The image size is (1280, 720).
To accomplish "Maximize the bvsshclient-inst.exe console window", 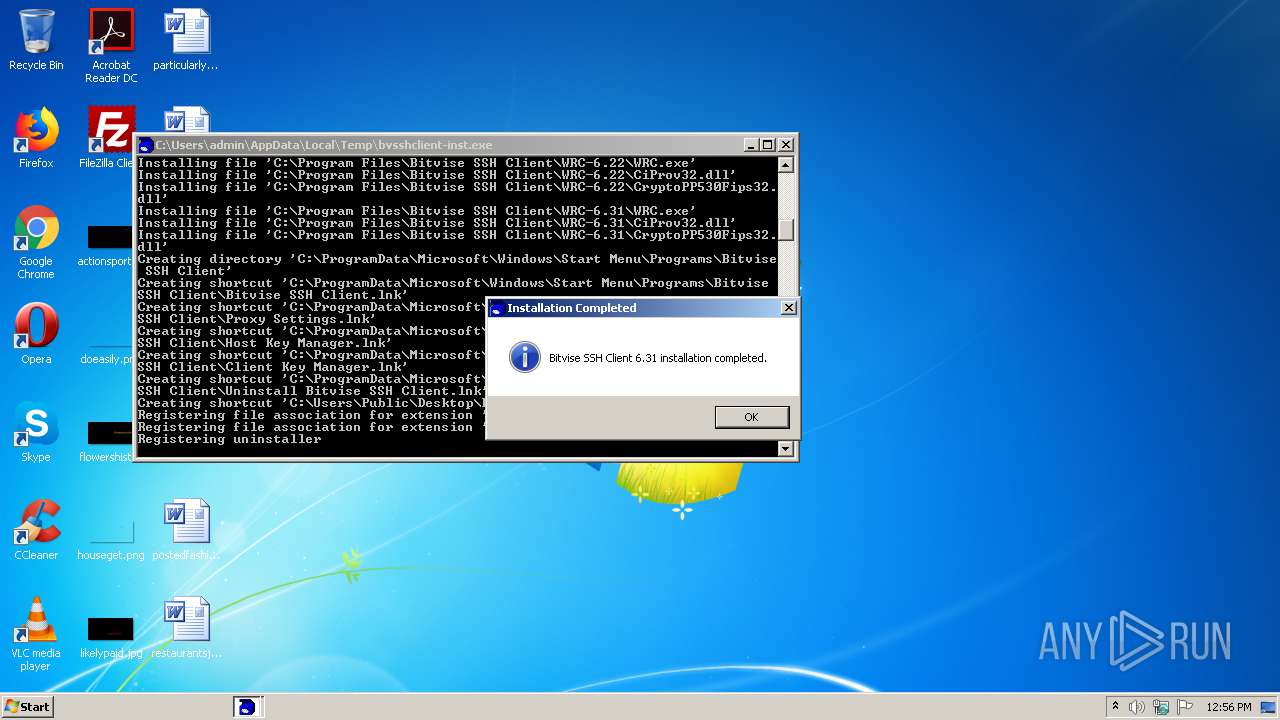I will point(768,145).
